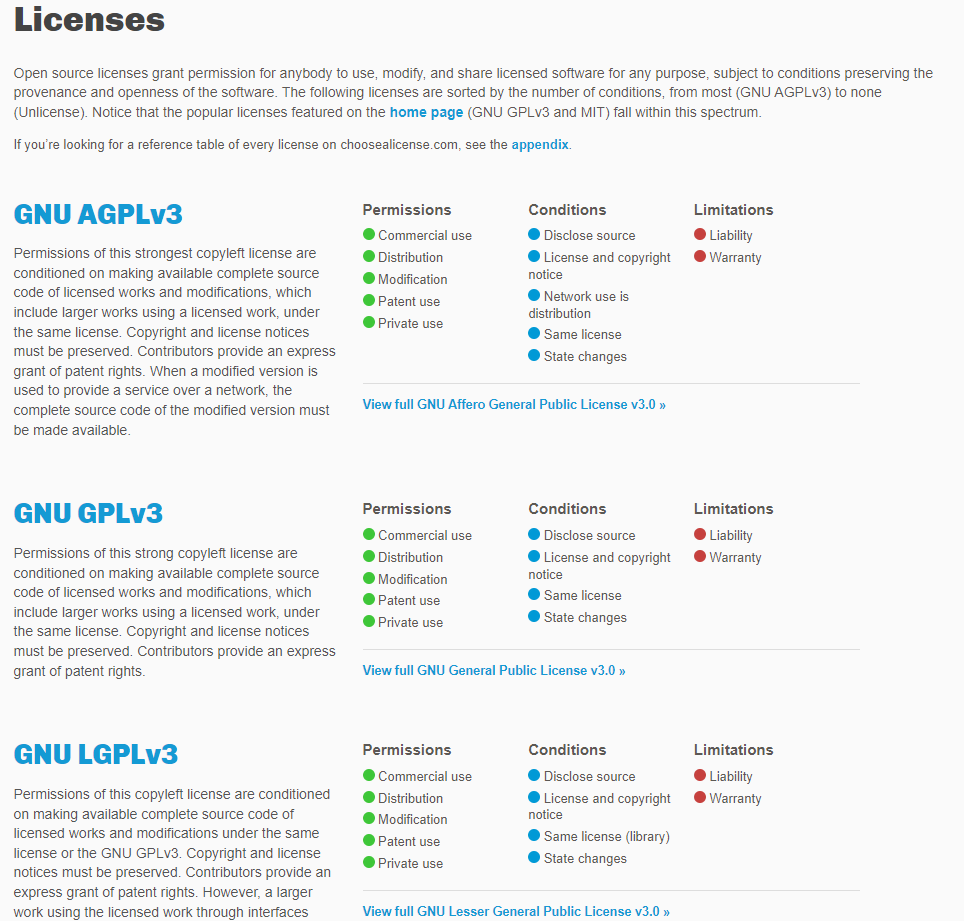Click red dot beside LGPLv3 Warranty
This screenshot has width=964, height=921.
point(700,797)
